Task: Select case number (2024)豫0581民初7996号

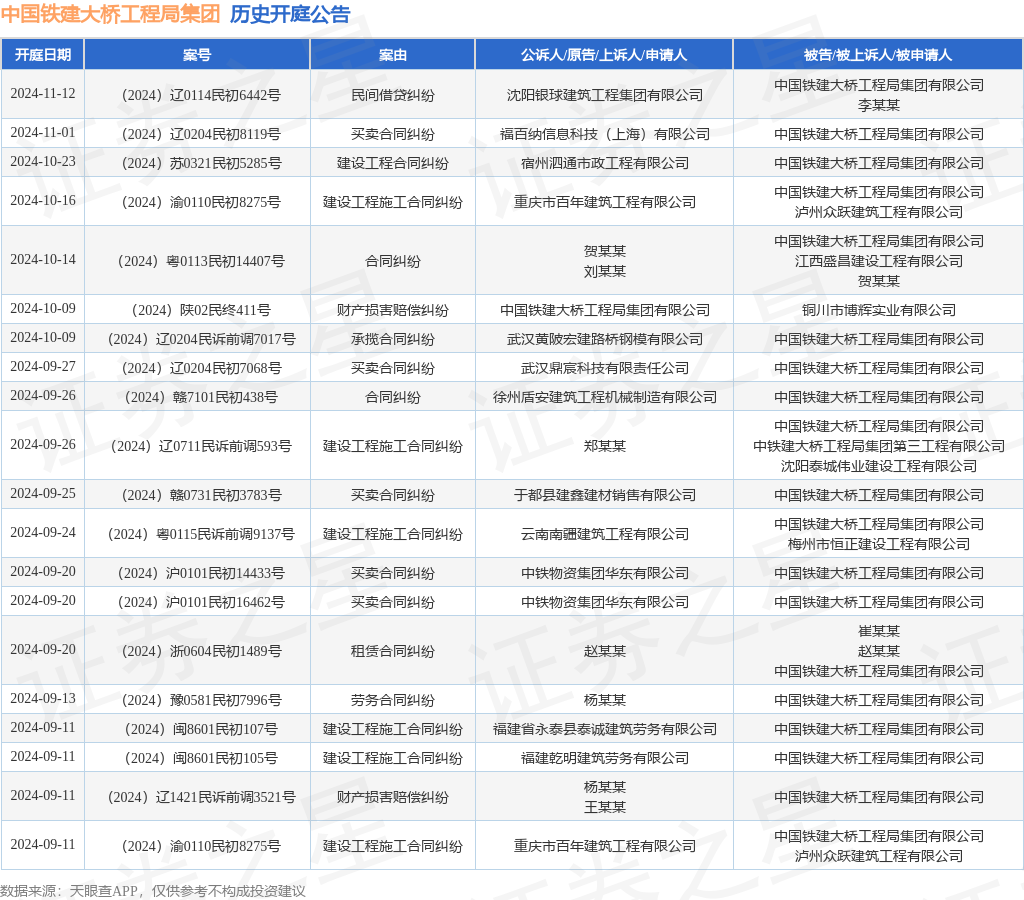Action: pos(201,700)
